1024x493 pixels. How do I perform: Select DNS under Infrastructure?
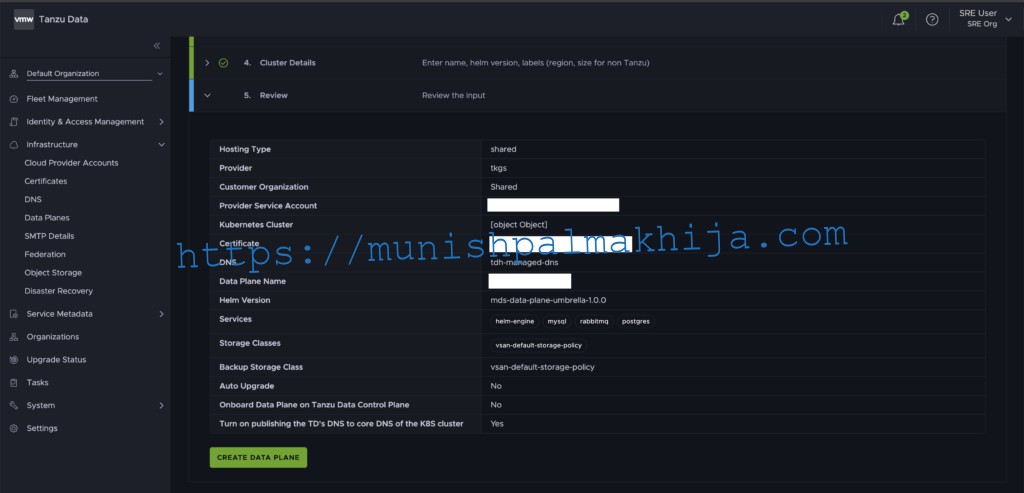33,200
